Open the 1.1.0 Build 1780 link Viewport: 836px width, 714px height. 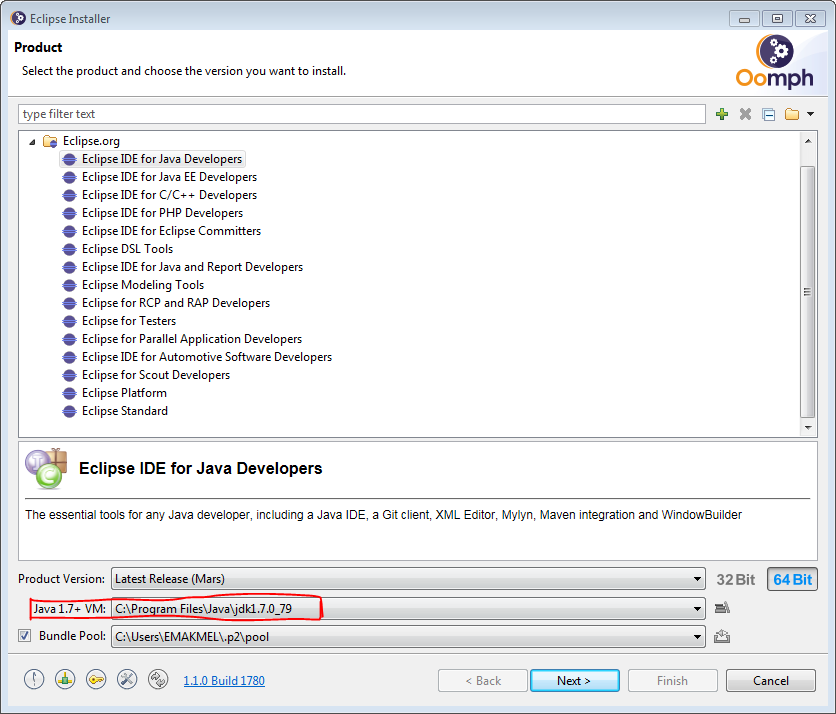pos(224,681)
